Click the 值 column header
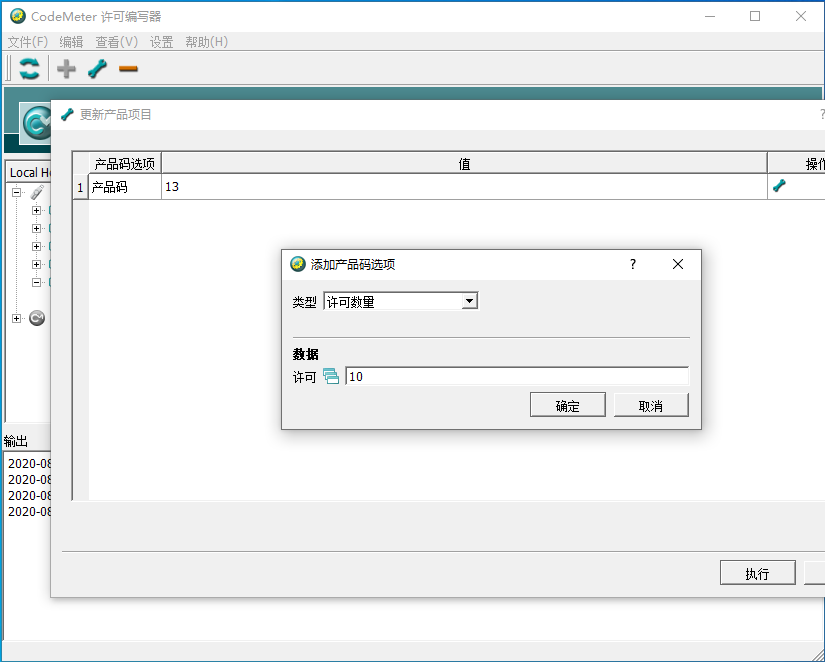The image size is (825, 662). [464, 164]
